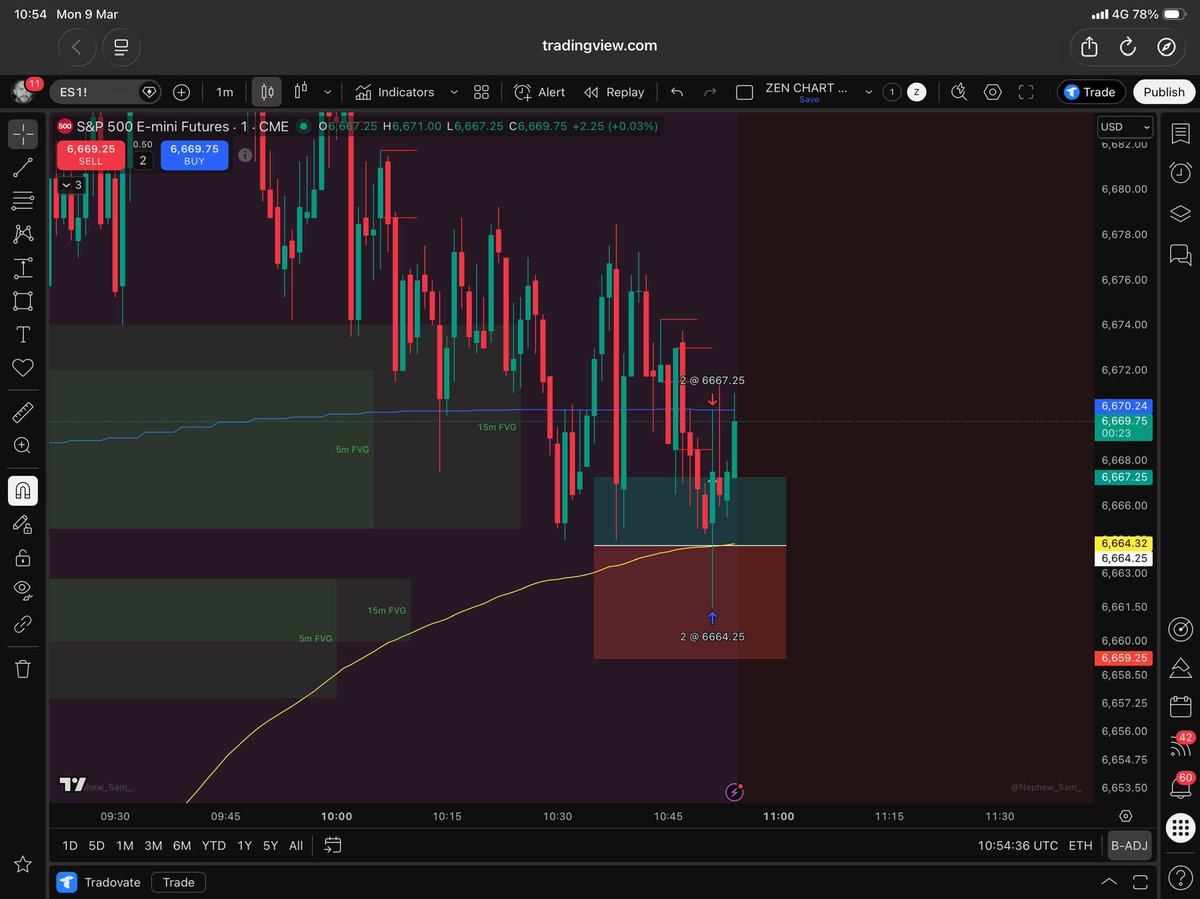1200x899 pixels.
Task: Select the crosshair cursor tool
Action: (22, 134)
